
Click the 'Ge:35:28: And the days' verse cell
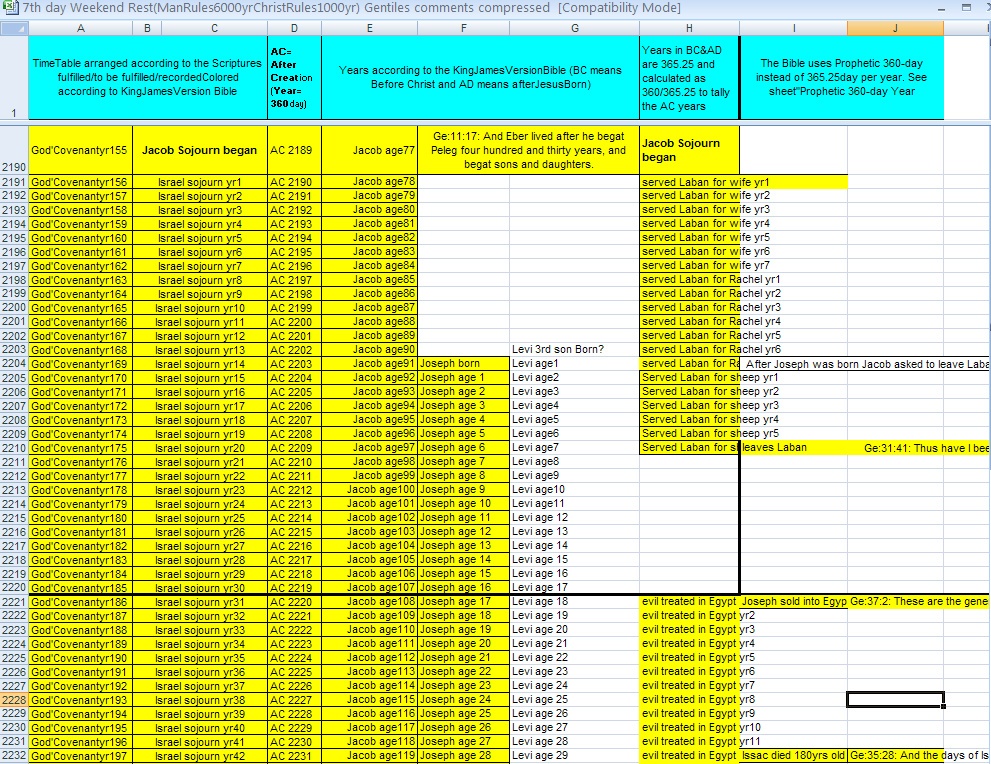[x=919, y=755]
